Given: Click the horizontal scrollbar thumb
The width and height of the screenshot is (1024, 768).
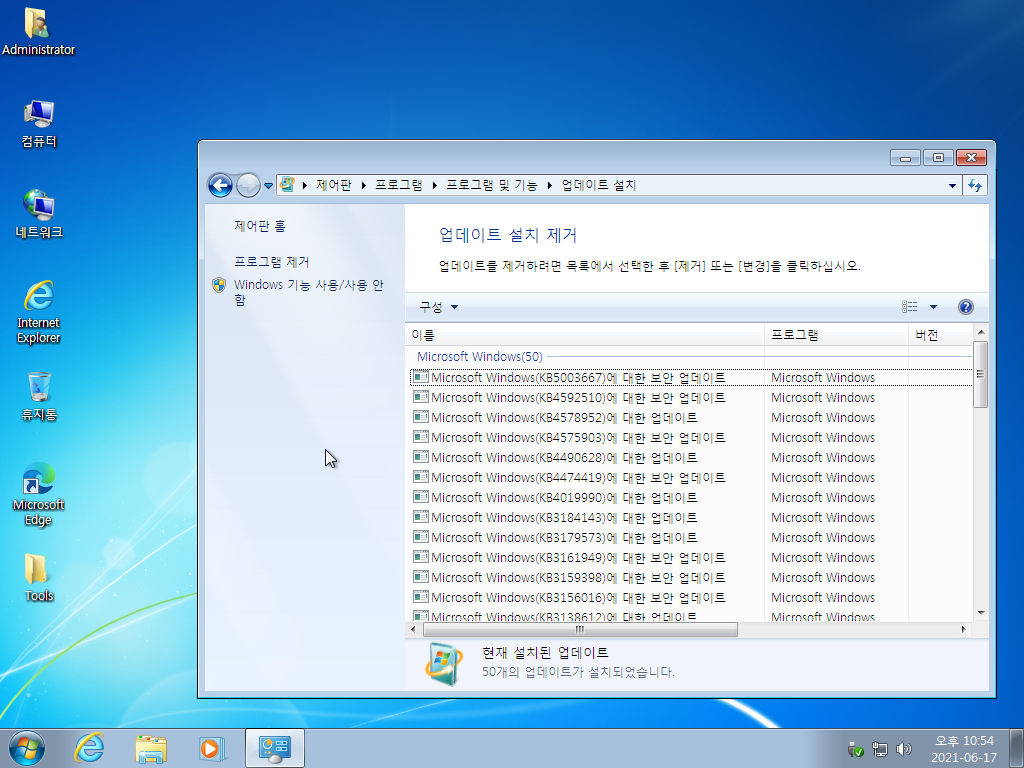Looking at the screenshot, I should (580, 630).
